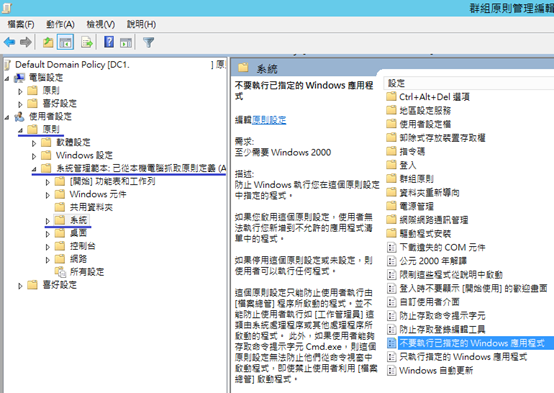Collapse the 系統管理範本 node

[x=34, y=169]
